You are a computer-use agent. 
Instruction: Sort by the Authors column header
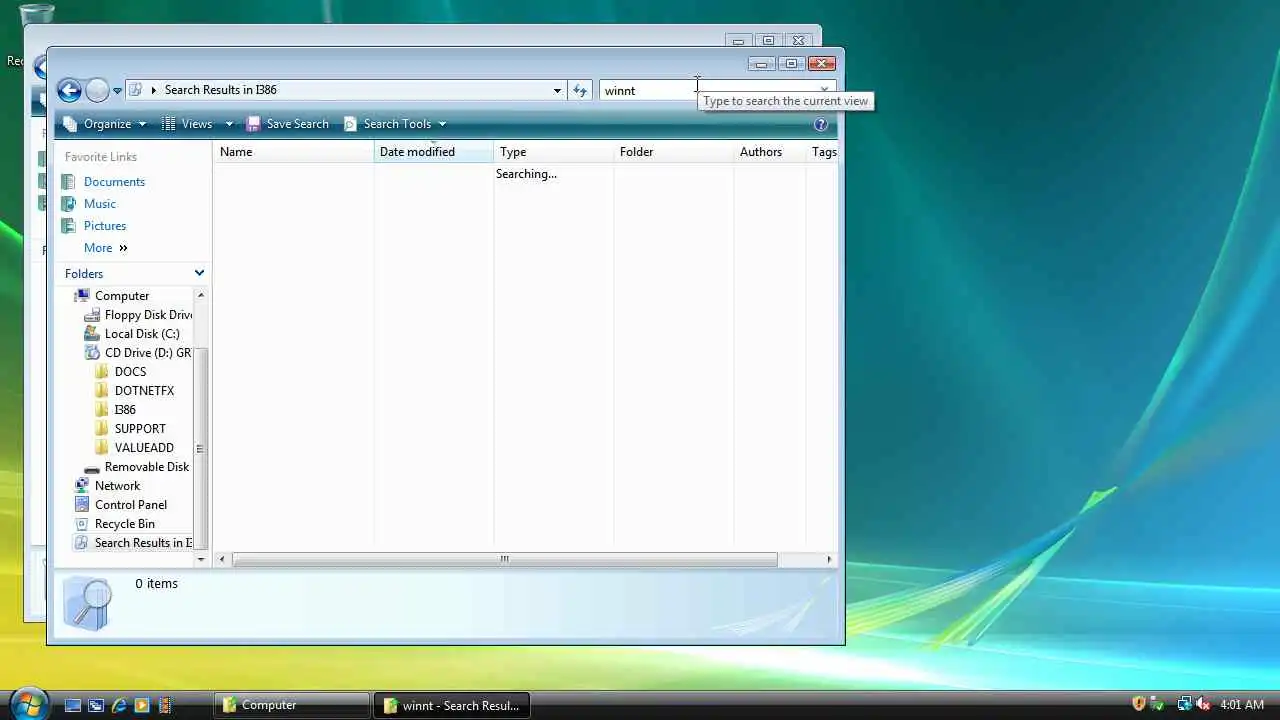click(770, 152)
